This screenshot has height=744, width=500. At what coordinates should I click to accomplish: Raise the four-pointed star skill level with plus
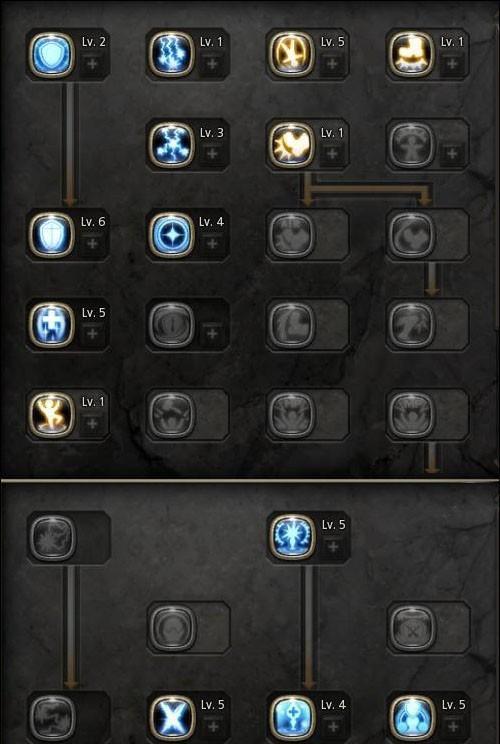tap(212, 244)
